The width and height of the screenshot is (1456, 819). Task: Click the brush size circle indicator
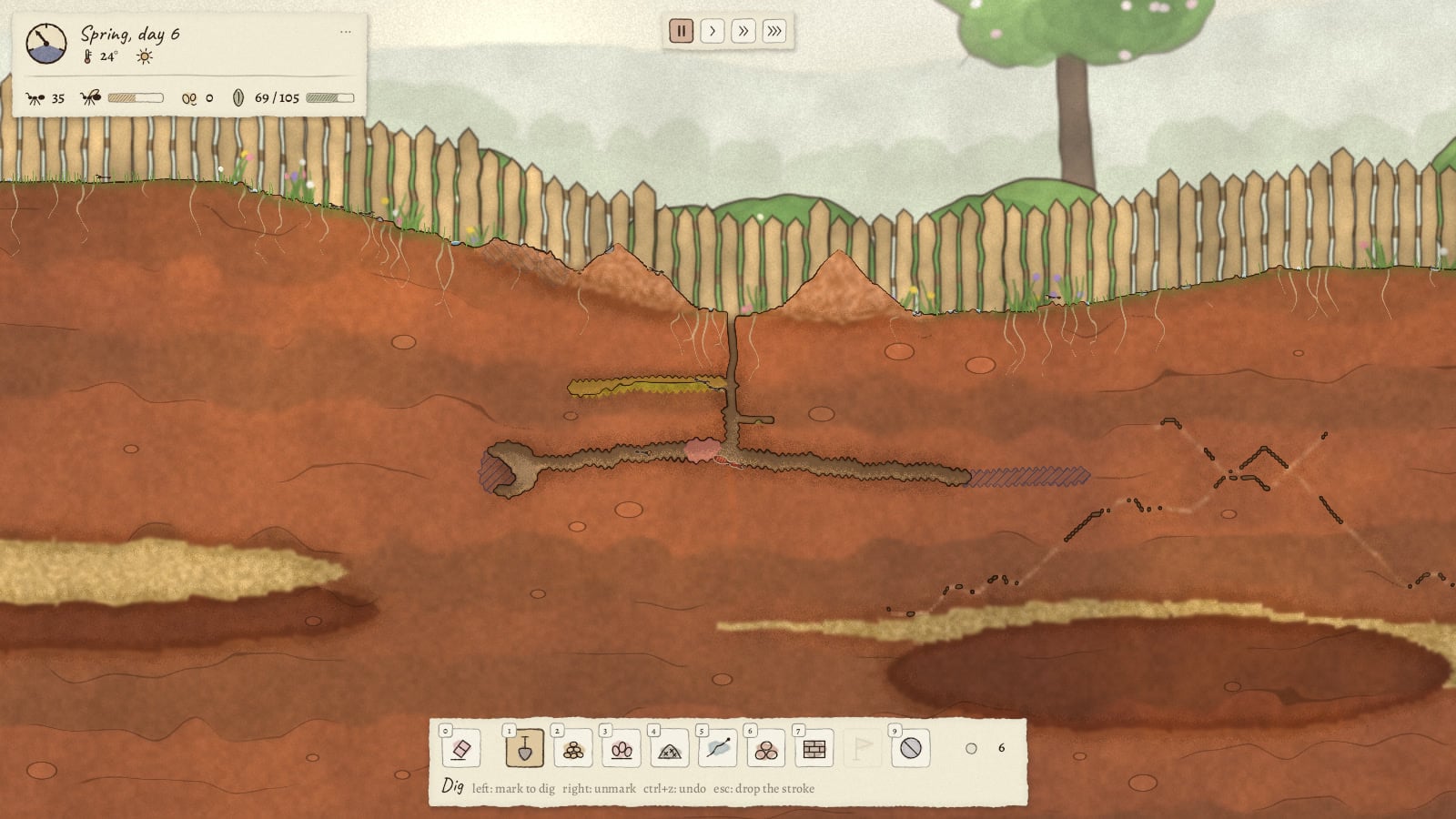click(x=971, y=748)
